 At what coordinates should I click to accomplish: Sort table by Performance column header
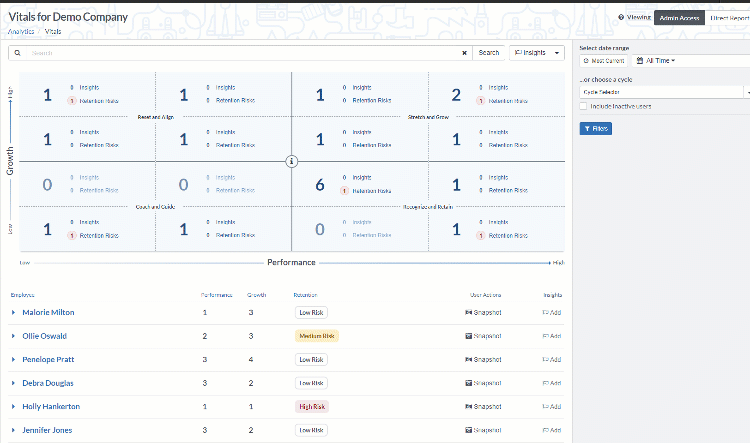[x=216, y=295]
